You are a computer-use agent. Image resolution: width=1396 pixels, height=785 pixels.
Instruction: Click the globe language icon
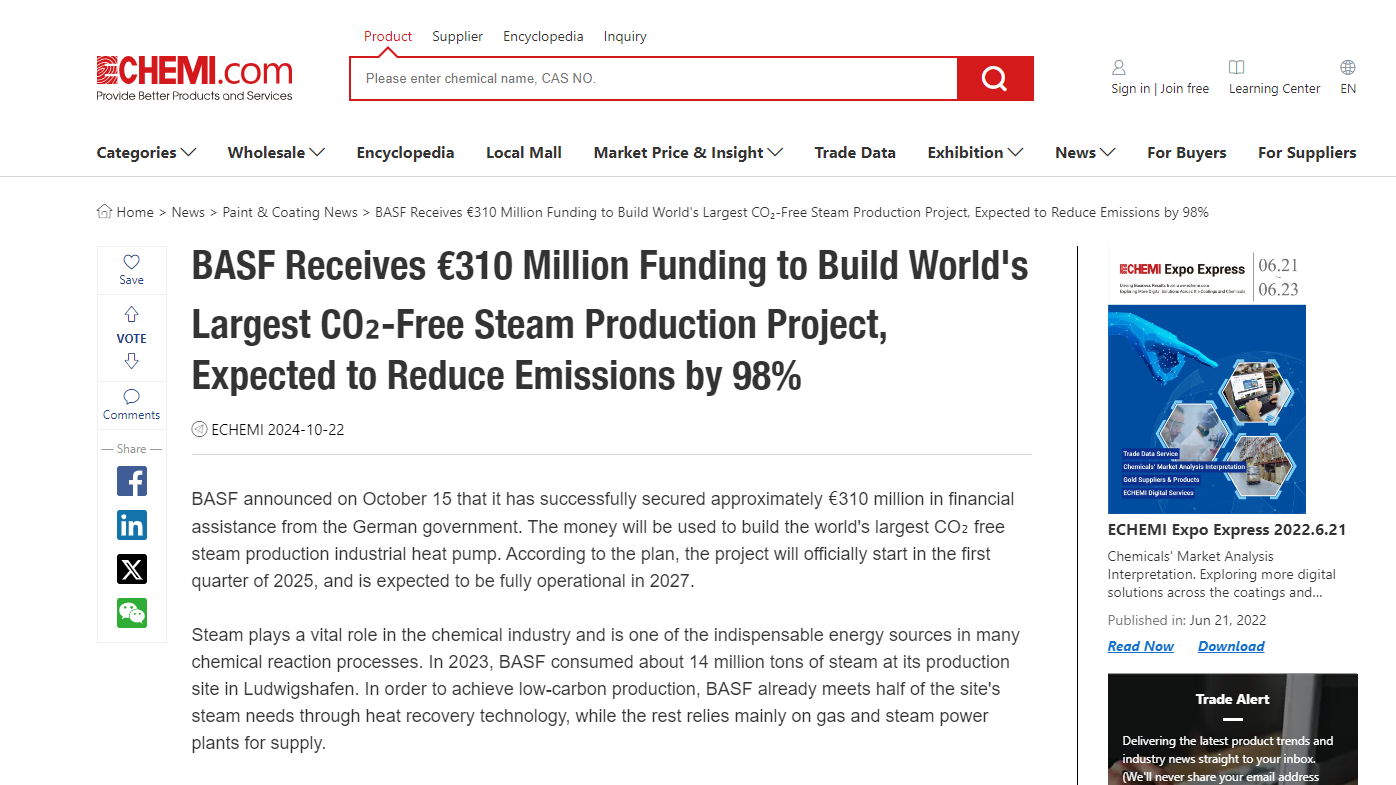[1348, 68]
